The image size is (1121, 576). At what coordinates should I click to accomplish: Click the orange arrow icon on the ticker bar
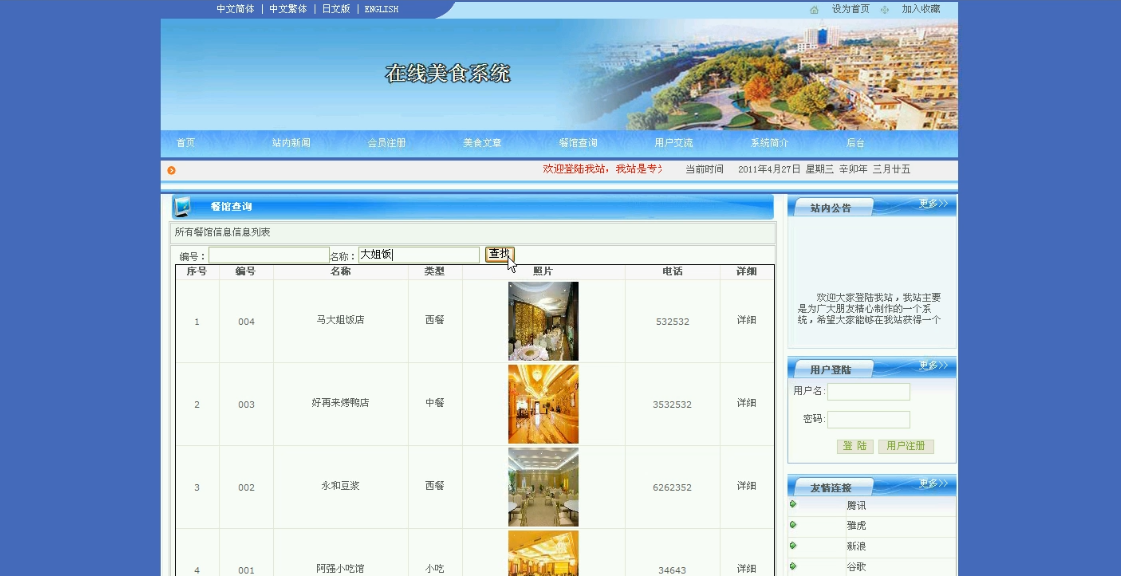point(172,170)
